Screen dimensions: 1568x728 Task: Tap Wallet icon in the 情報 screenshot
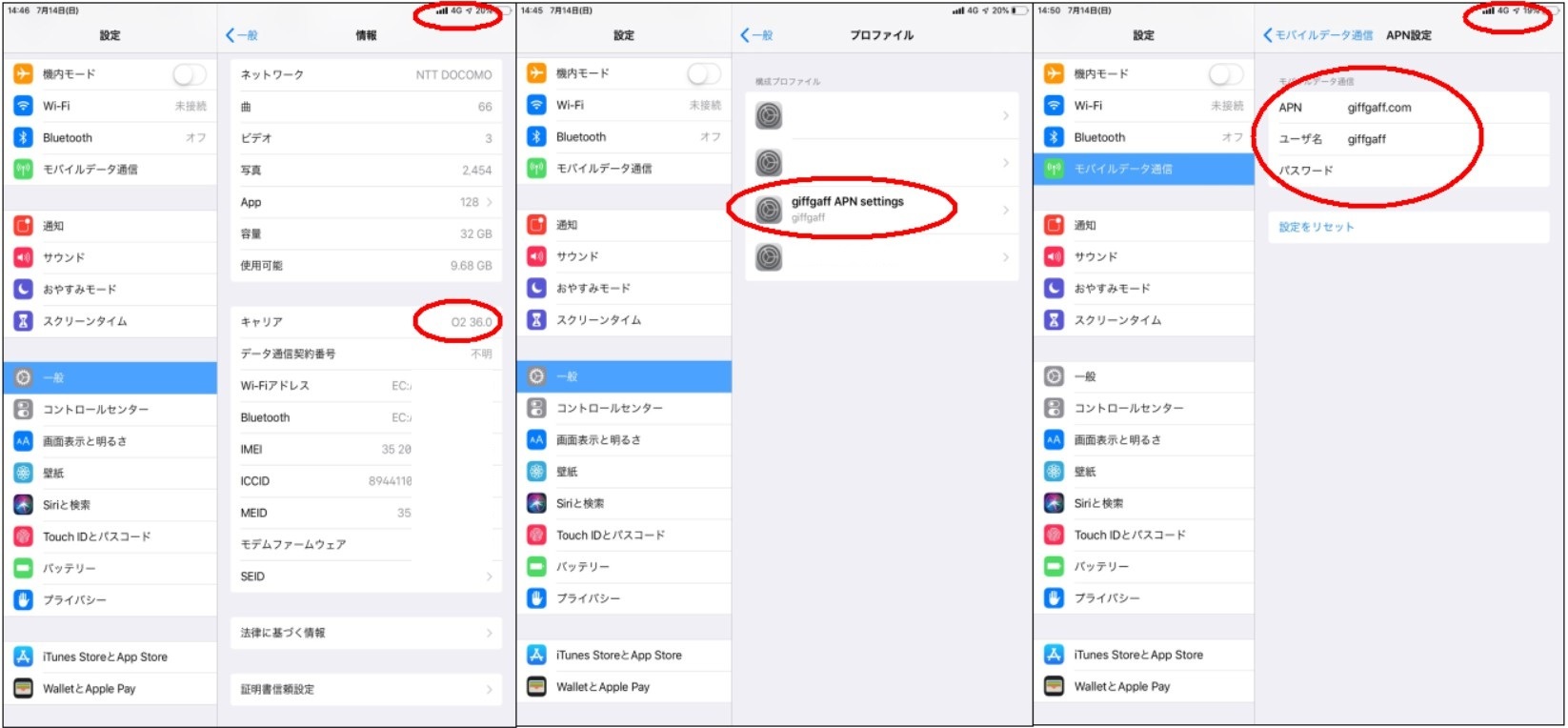pos(23,688)
